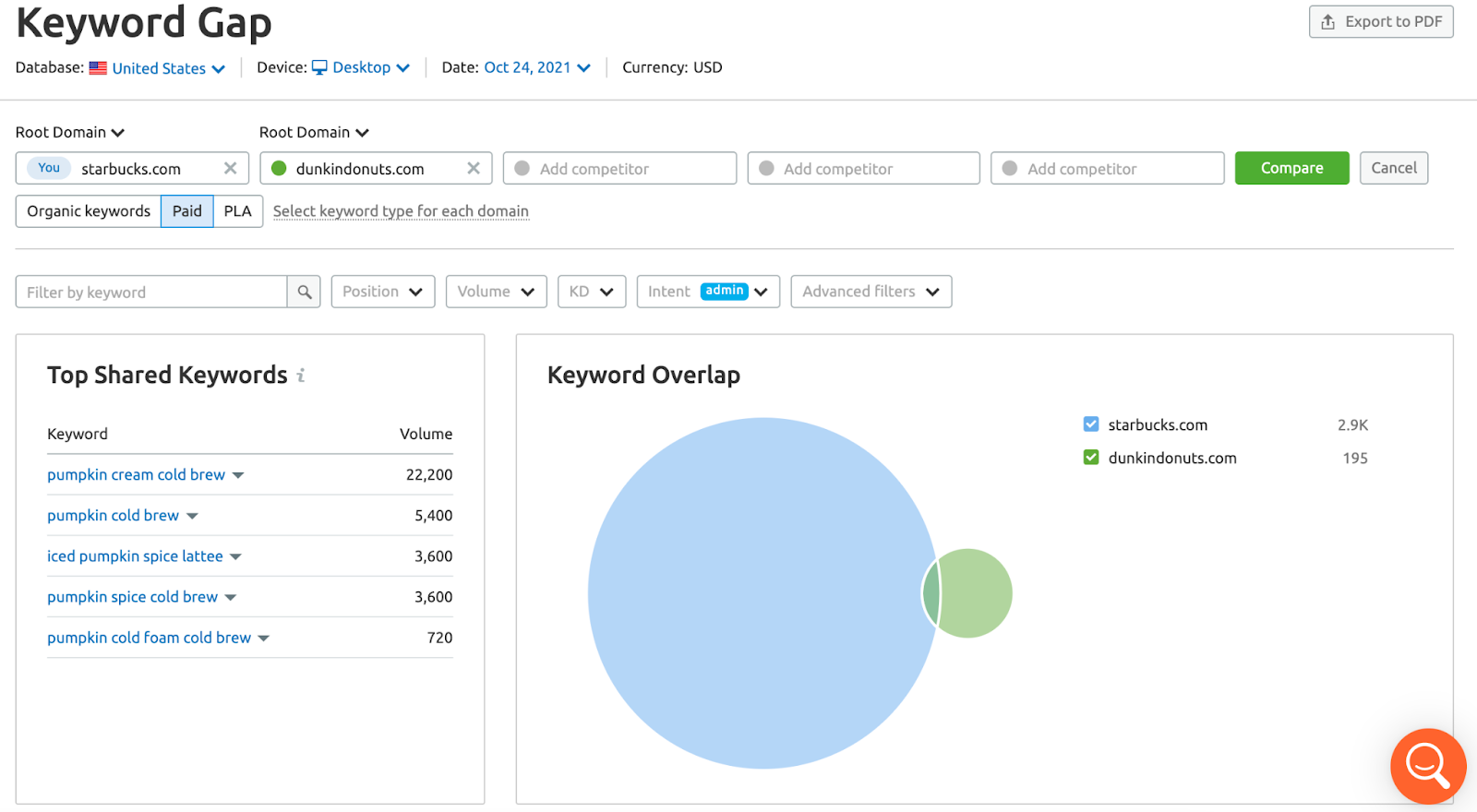Open the iced pumpkin spice lattee keyword
This screenshot has height=812, width=1477.
(136, 555)
